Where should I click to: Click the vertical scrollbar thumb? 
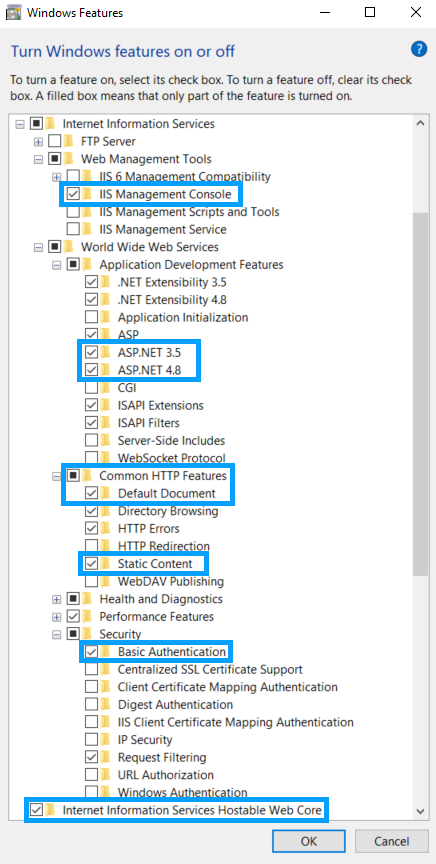pyautogui.click(x=421, y=394)
